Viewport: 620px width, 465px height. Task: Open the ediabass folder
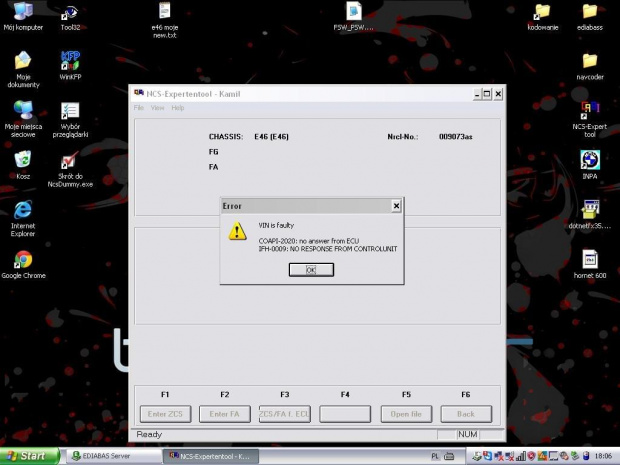click(x=590, y=17)
